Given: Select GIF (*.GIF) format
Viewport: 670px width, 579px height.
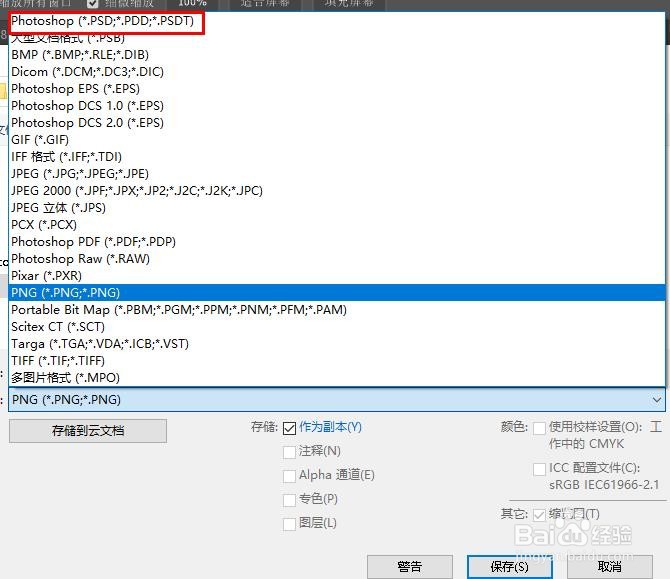Looking at the screenshot, I should pyautogui.click(x=337, y=140).
